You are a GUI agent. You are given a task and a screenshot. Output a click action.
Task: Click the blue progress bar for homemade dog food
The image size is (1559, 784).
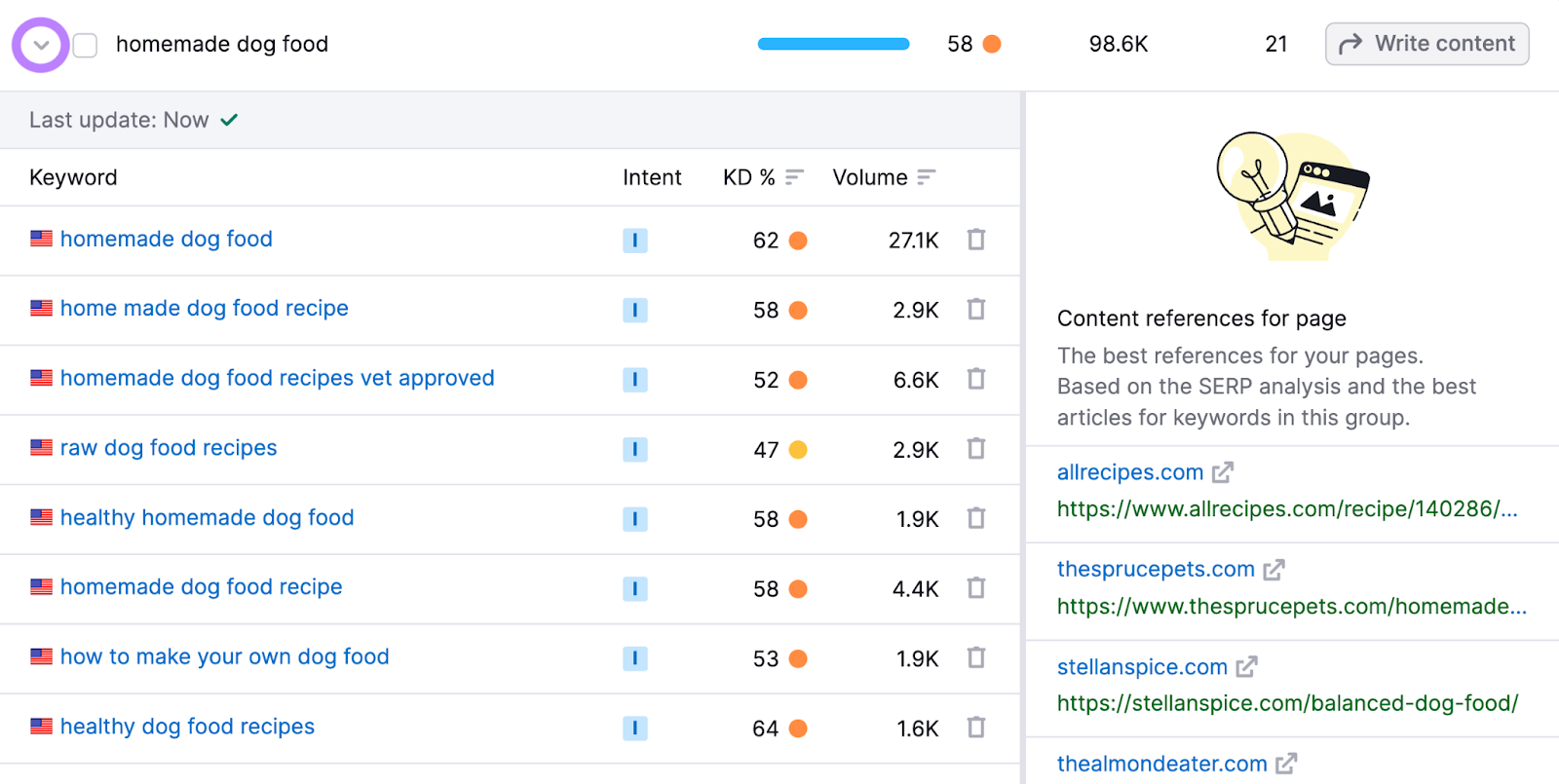point(833,44)
